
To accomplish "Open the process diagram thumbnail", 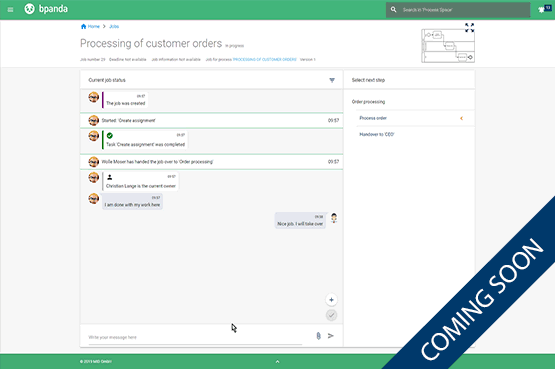I will pyautogui.click(x=448, y=46).
